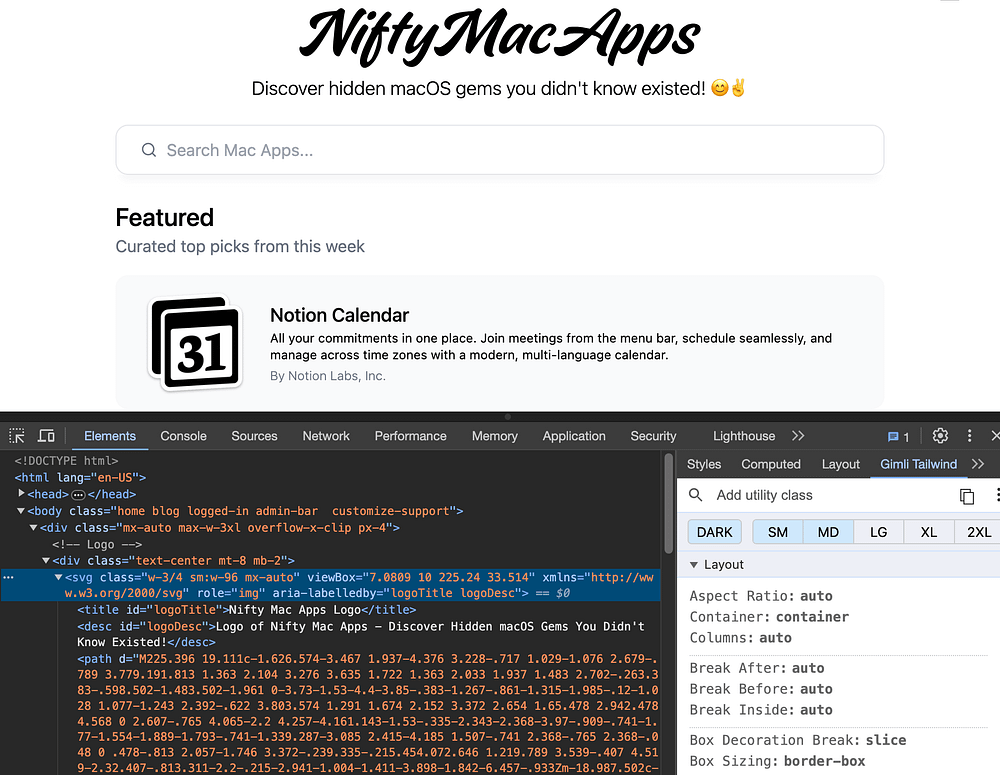The height and width of the screenshot is (775, 1000).
Task: Open the Security tab
Action: click(653, 436)
